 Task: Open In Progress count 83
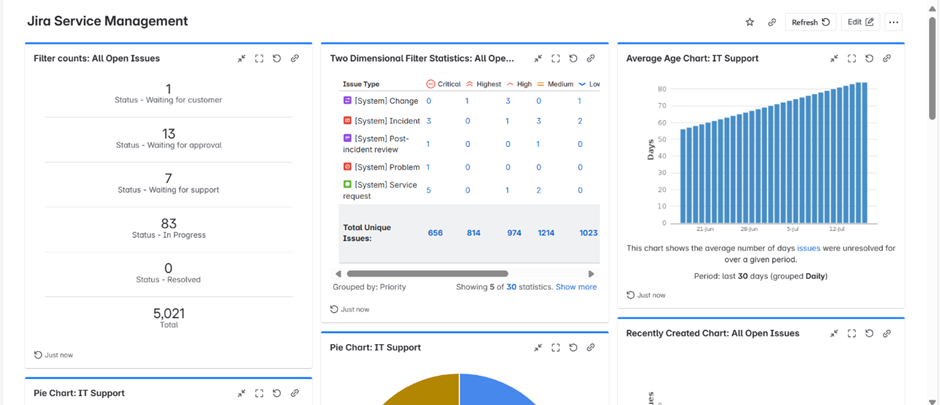168,223
